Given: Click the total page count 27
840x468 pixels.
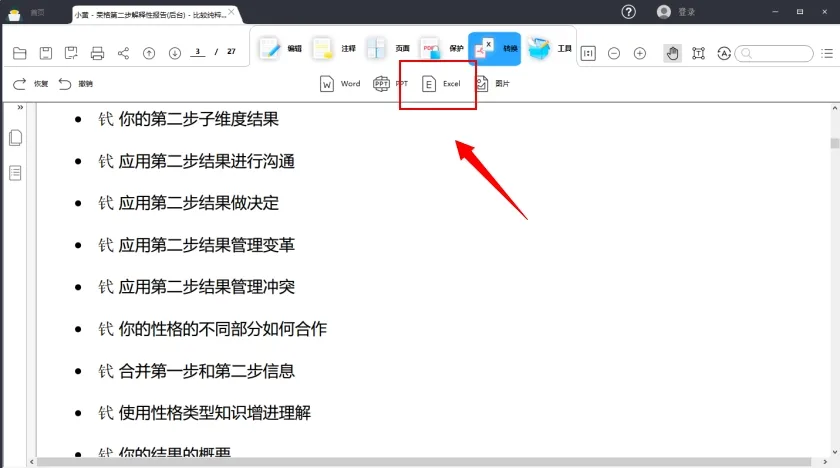Looking at the screenshot, I should [231, 51].
